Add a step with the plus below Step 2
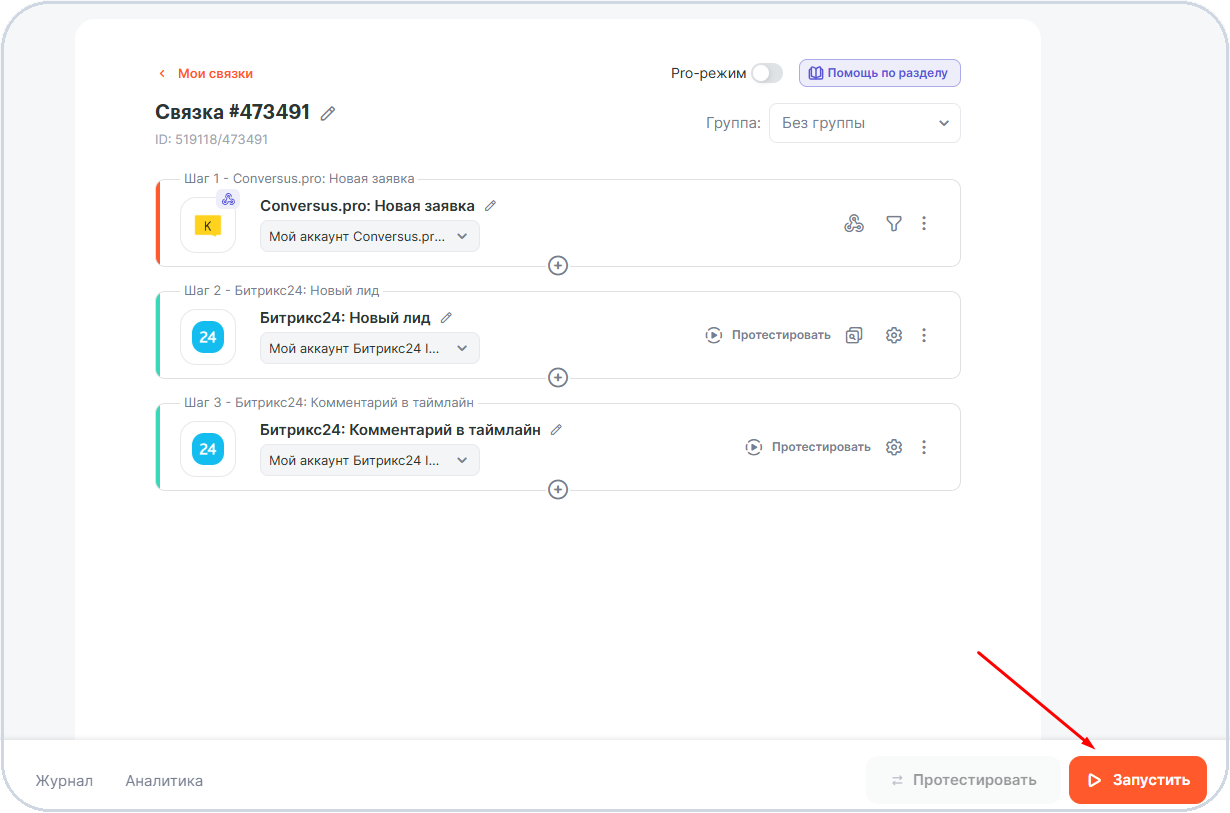Screen dimensions: 1230x813 pyautogui.click(x=558, y=378)
